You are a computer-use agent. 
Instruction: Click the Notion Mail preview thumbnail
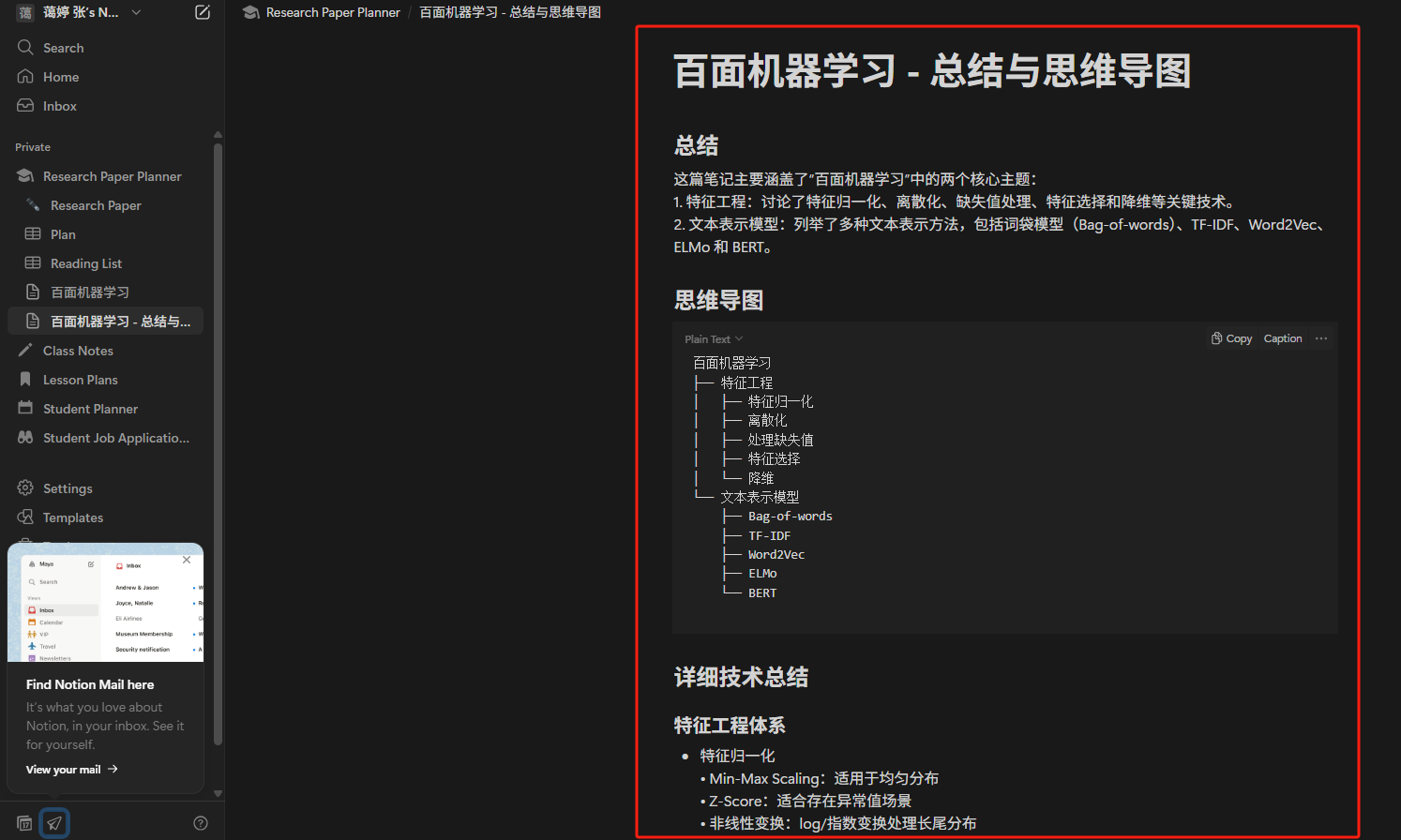pos(105,603)
